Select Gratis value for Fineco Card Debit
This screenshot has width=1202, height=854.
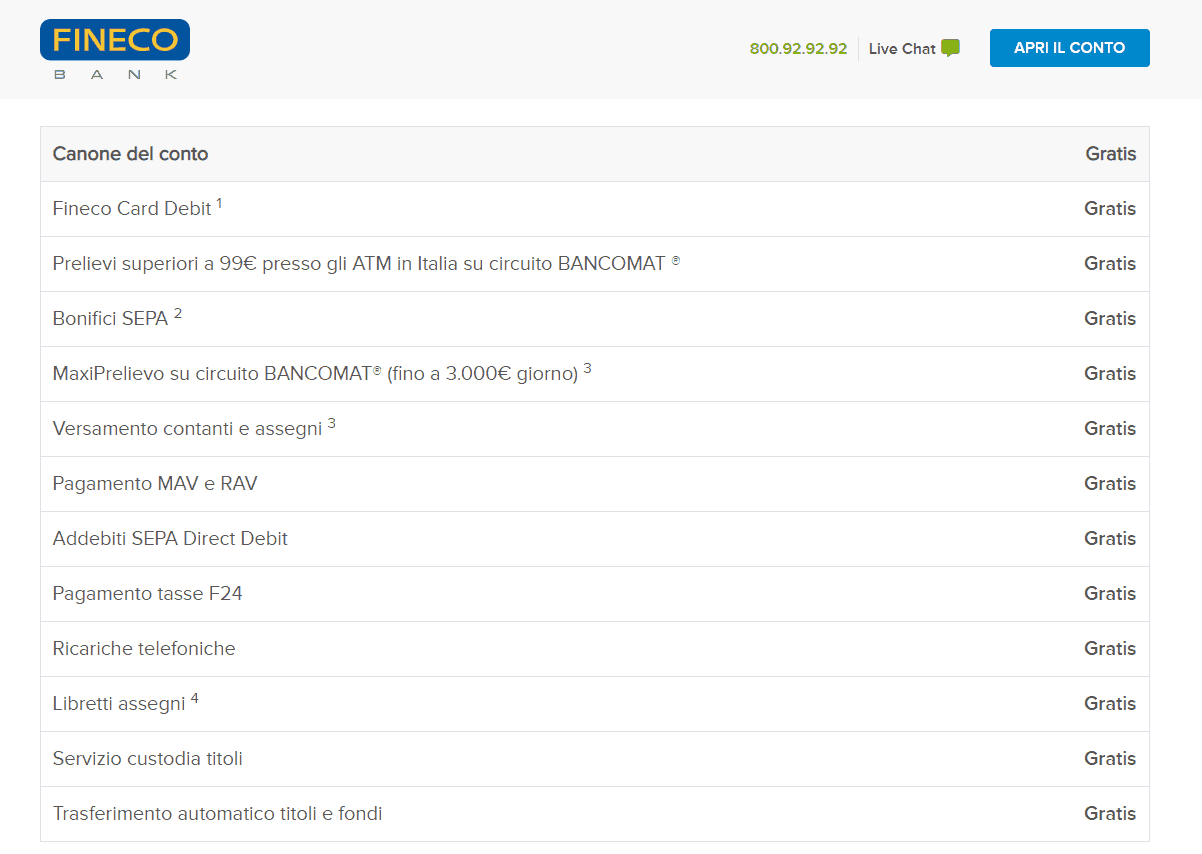pyautogui.click(x=1111, y=209)
